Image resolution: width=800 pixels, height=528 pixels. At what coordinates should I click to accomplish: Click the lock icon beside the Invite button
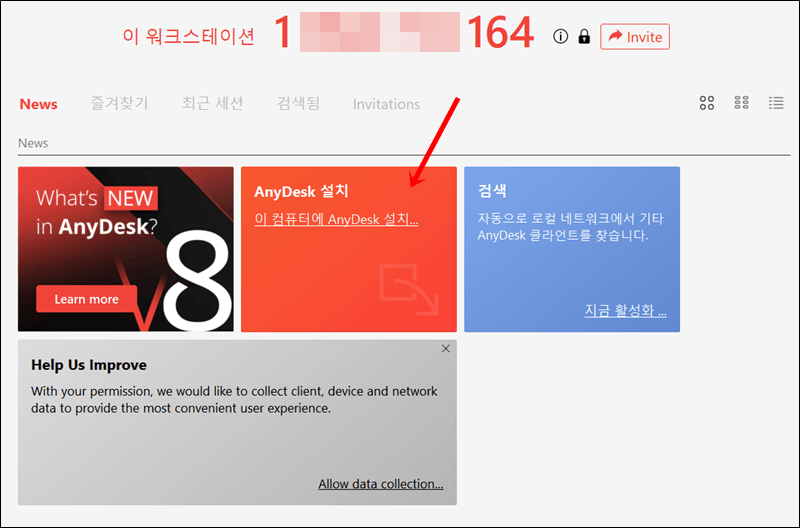(584, 37)
